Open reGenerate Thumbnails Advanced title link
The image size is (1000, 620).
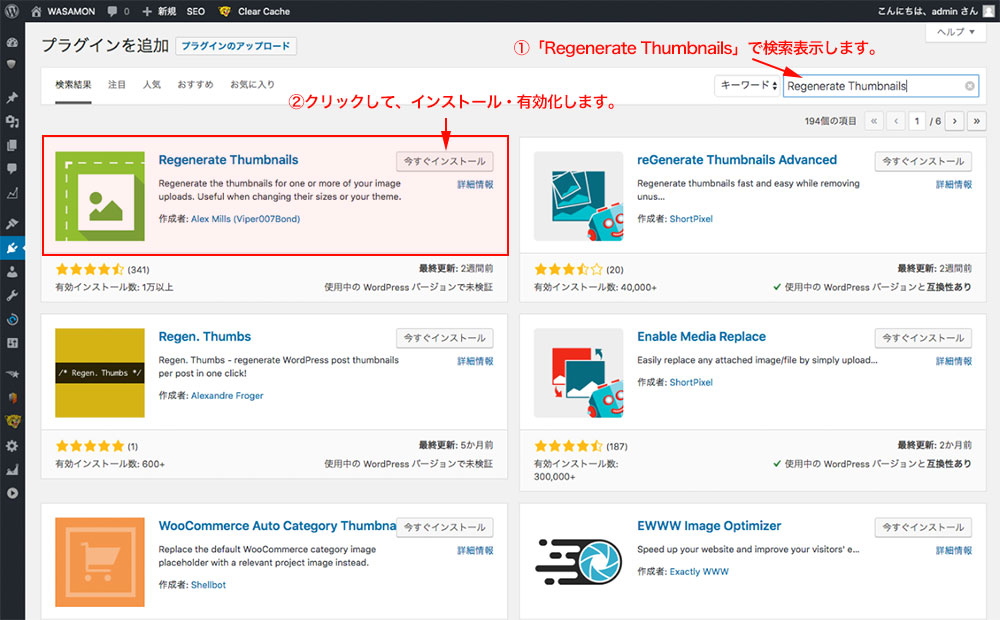[737, 160]
